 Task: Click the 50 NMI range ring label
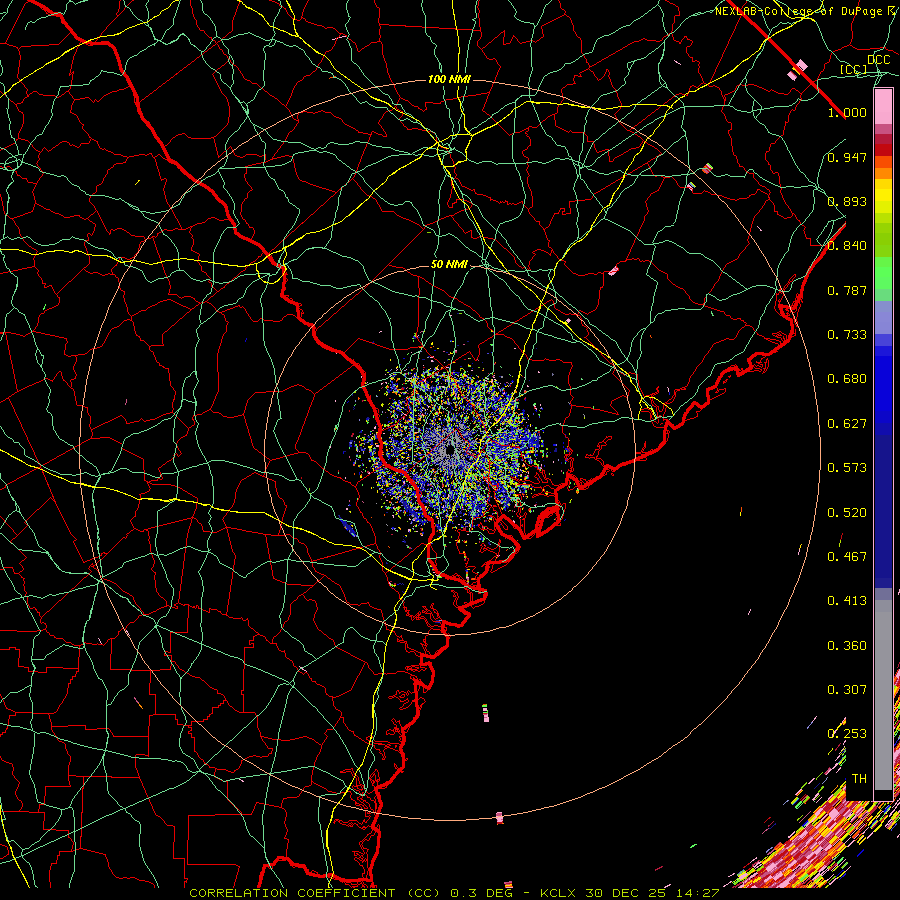[449, 264]
